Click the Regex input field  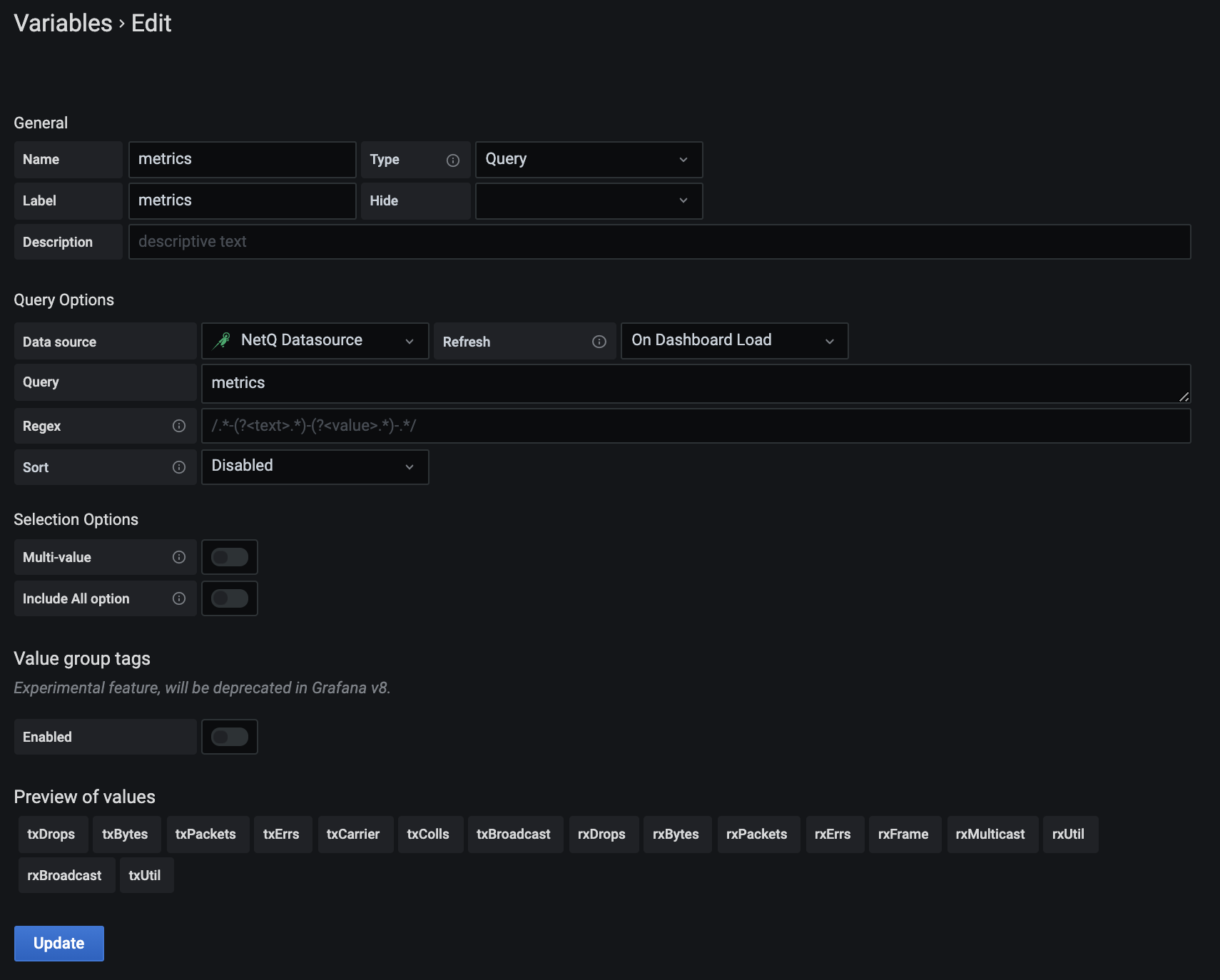pos(696,426)
